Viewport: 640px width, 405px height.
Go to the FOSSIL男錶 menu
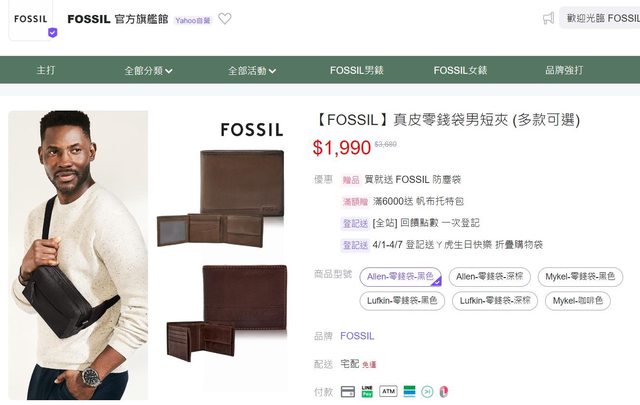[x=357, y=71]
